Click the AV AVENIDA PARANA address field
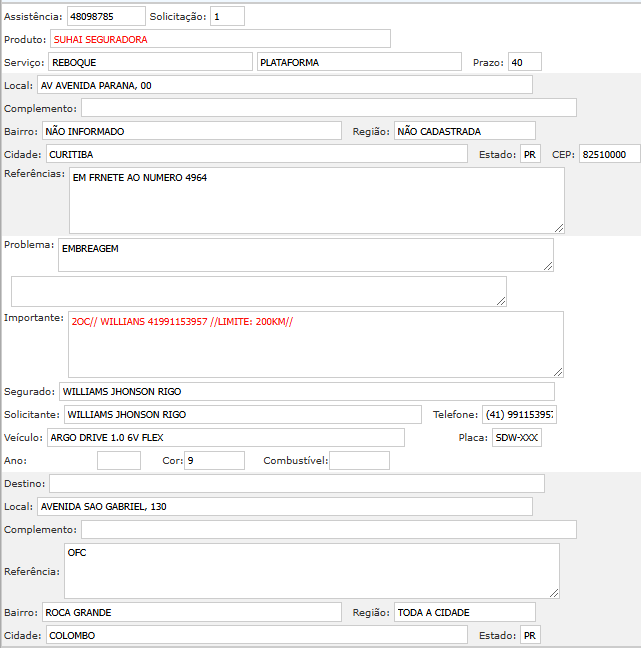The width and height of the screenshot is (641, 648). coord(284,85)
